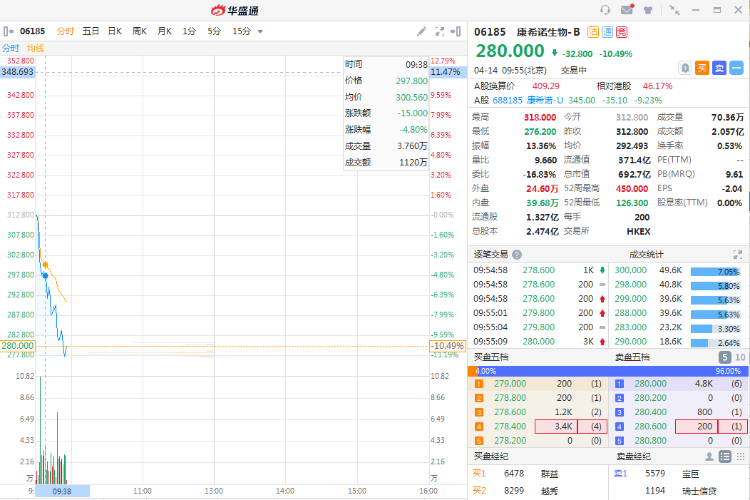Switch order book depth to 10 levels

click(x=739, y=357)
